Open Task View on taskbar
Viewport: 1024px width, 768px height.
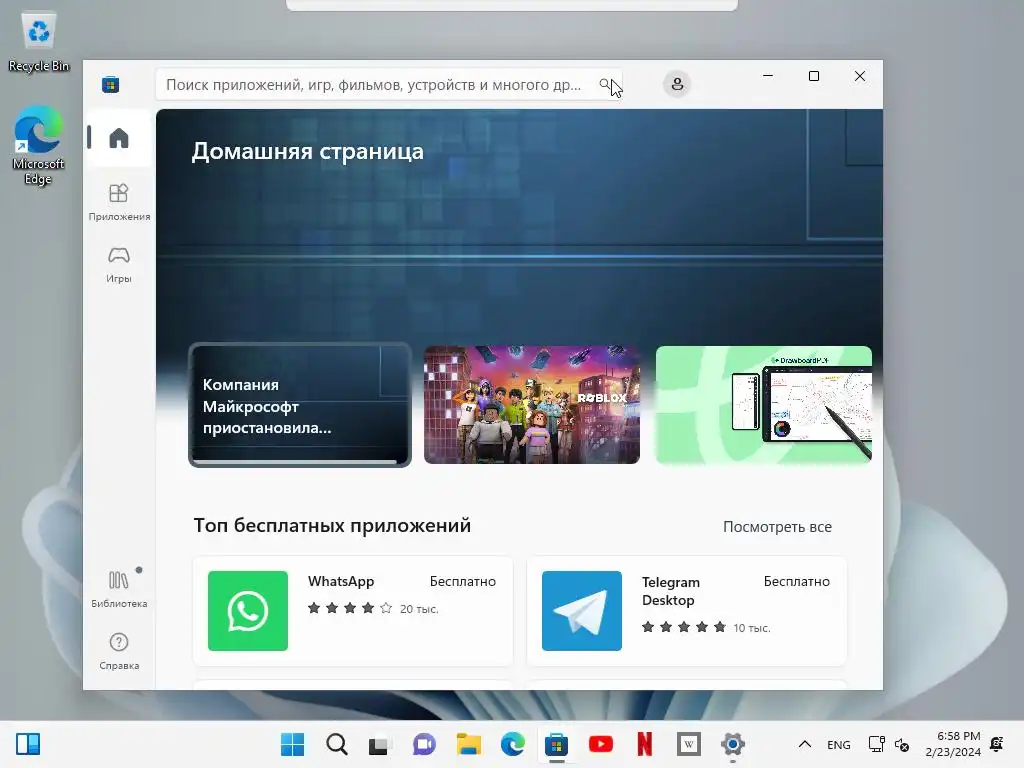click(x=379, y=744)
